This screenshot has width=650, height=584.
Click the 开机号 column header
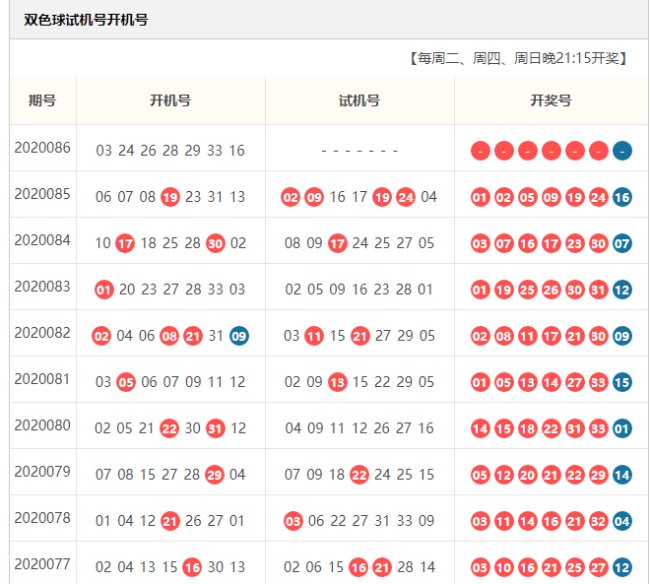pyautogui.click(x=170, y=101)
